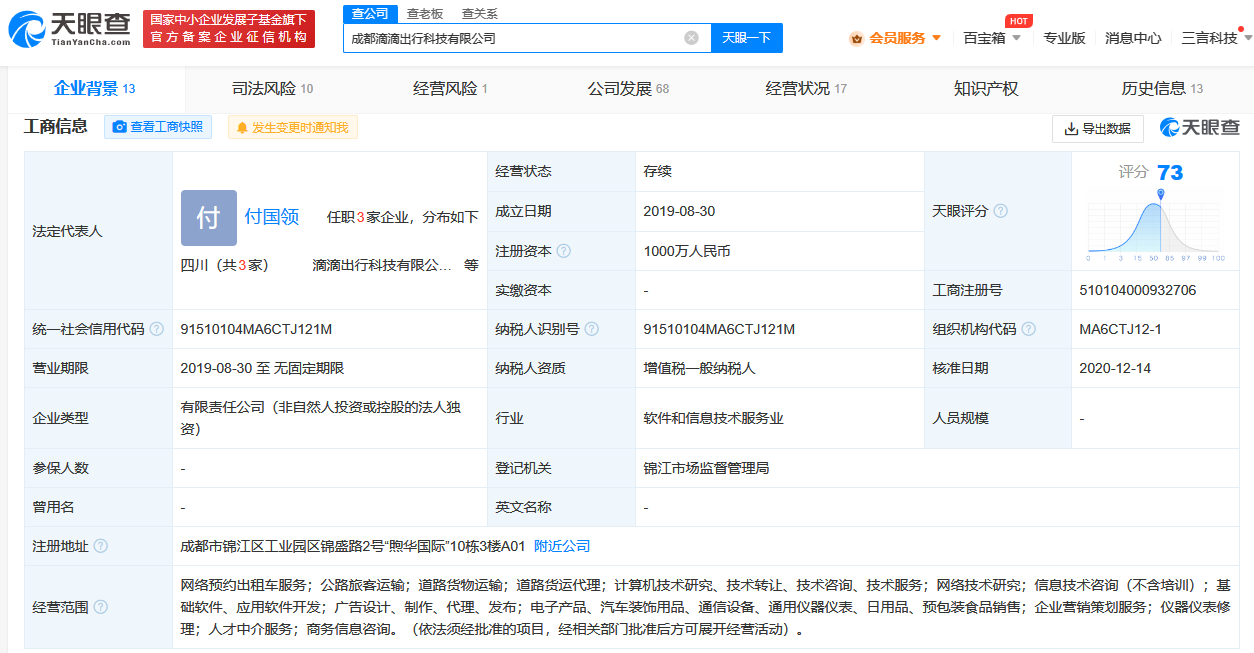Click the HOT badge above 百宝箱
1254x653 pixels.
coord(1019,21)
